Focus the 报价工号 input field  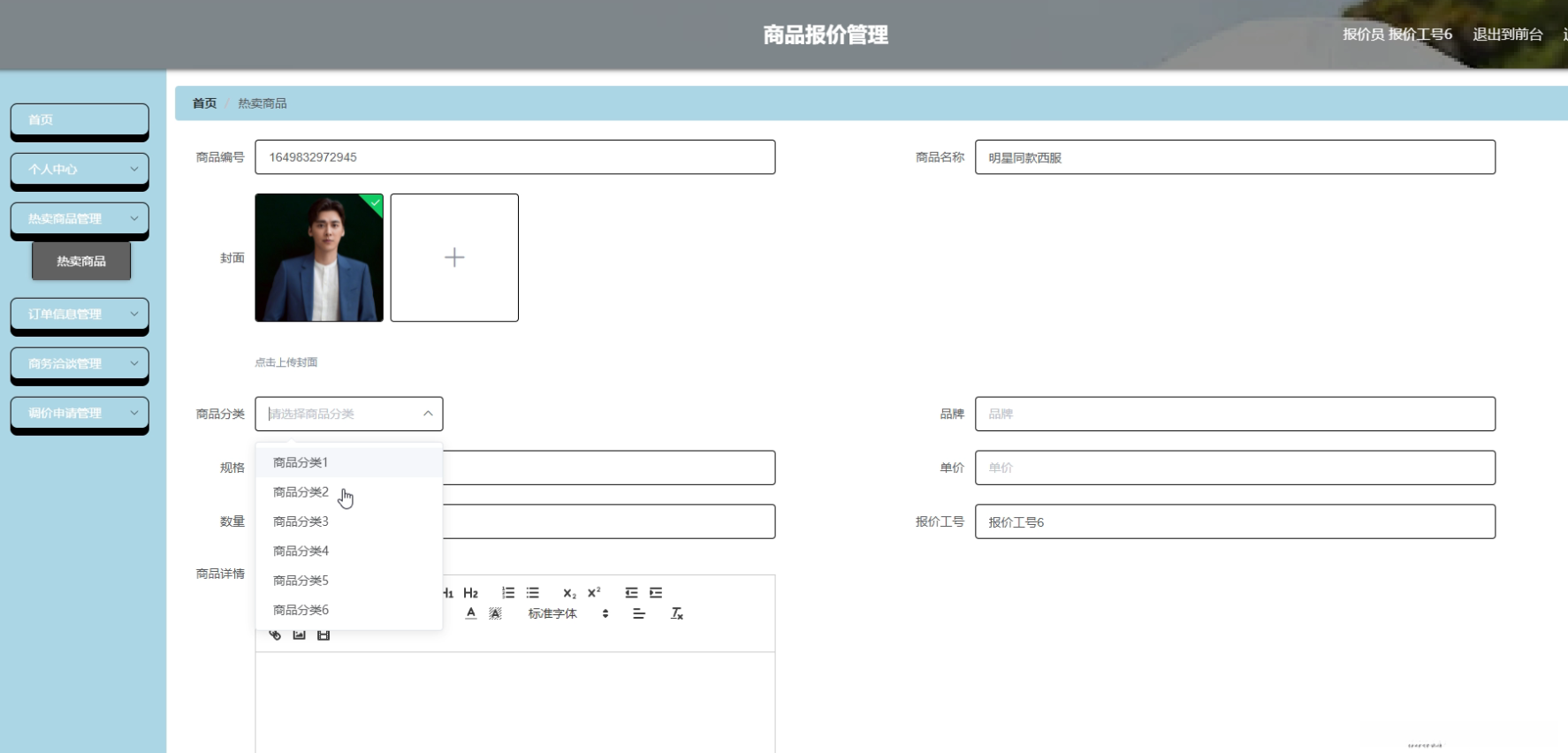pos(1235,521)
